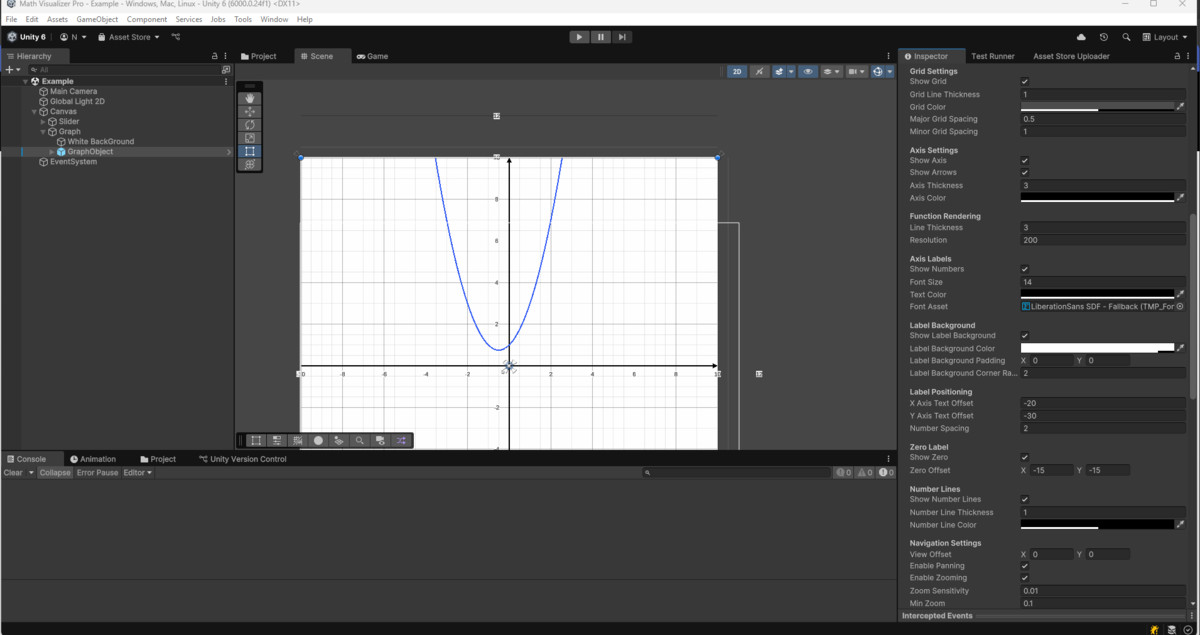Select the Move tool in the Scene toolbar

pyautogui.click(x=250, y=112)
